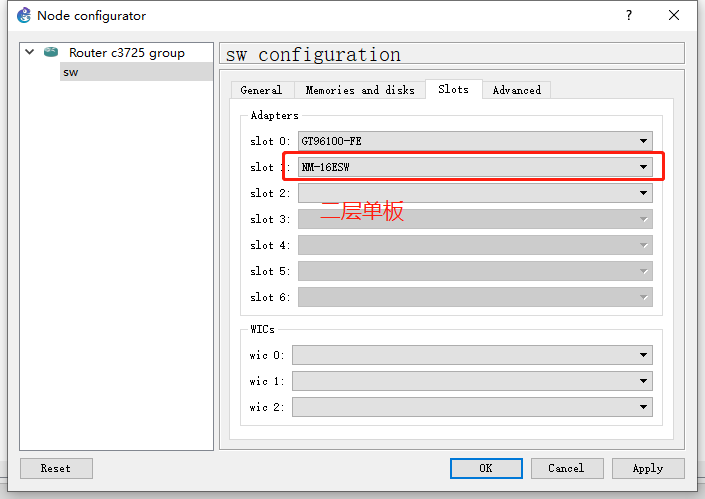Image resolution: width=705 pixels, height=499 pixels.
Task: Open slot 0 GT96100-FE dropdown
Action: pos(475,141)
